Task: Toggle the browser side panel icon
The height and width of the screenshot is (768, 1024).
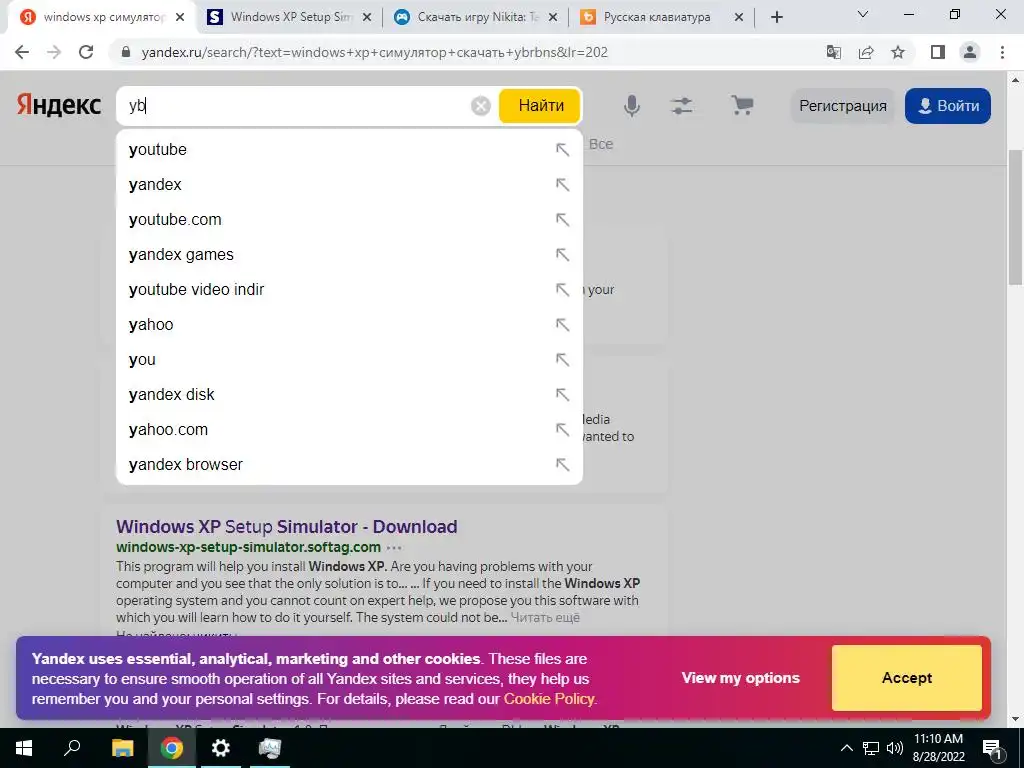Action: coord(938,52)
